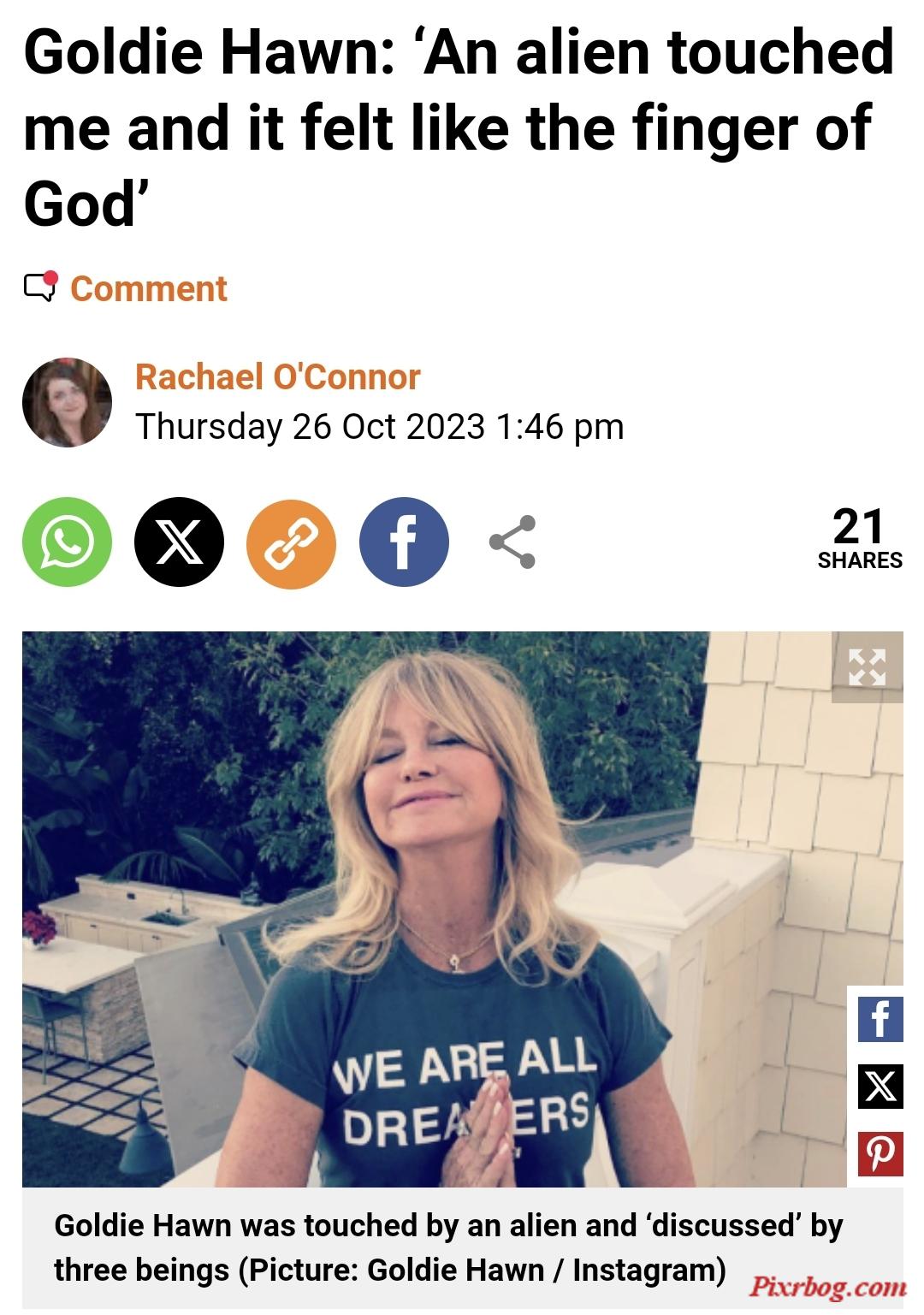Open generic share options icon

pyautogui.click(x=512, y=542)
